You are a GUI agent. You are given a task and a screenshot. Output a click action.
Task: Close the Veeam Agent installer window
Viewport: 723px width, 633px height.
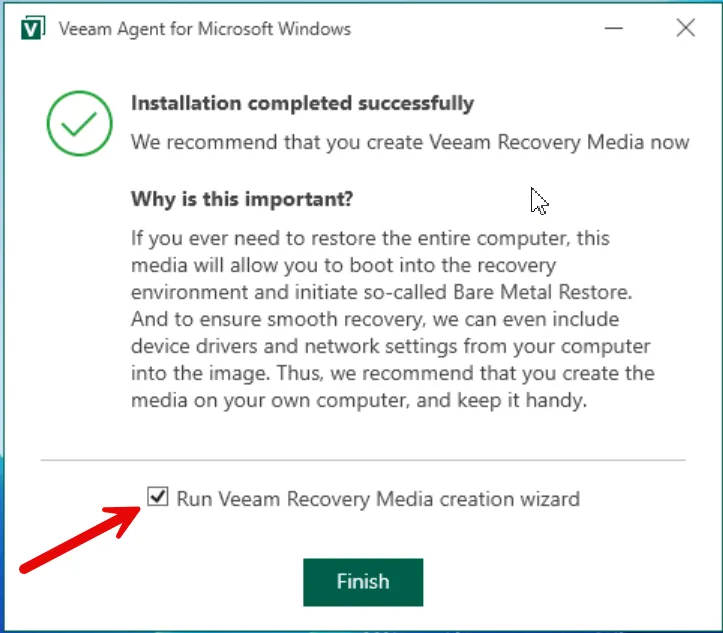685,28
